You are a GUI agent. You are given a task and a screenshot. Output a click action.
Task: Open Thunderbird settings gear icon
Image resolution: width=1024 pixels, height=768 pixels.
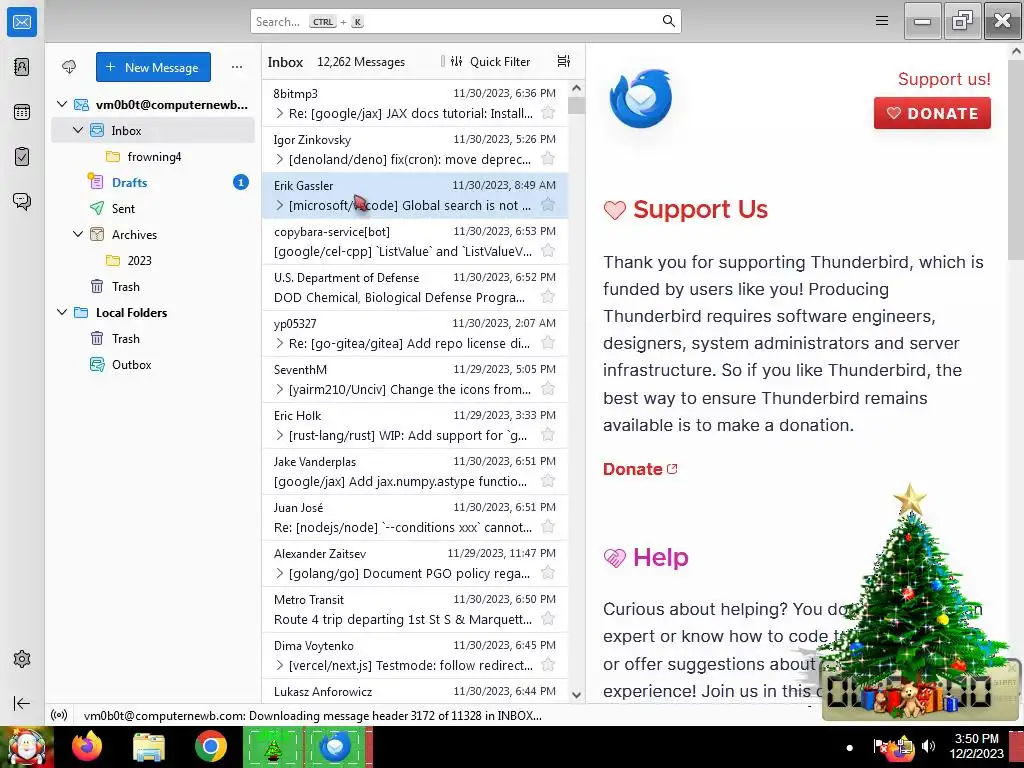[x=22, y=659]
